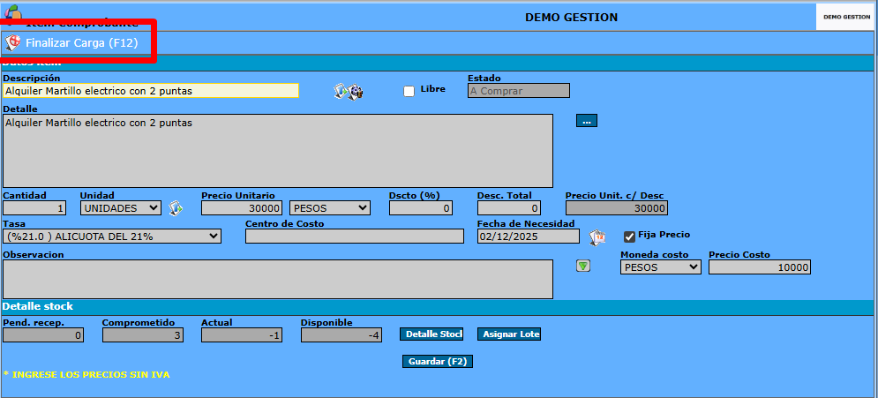Click the Asignar Lote button

click(x=509, y=334)
